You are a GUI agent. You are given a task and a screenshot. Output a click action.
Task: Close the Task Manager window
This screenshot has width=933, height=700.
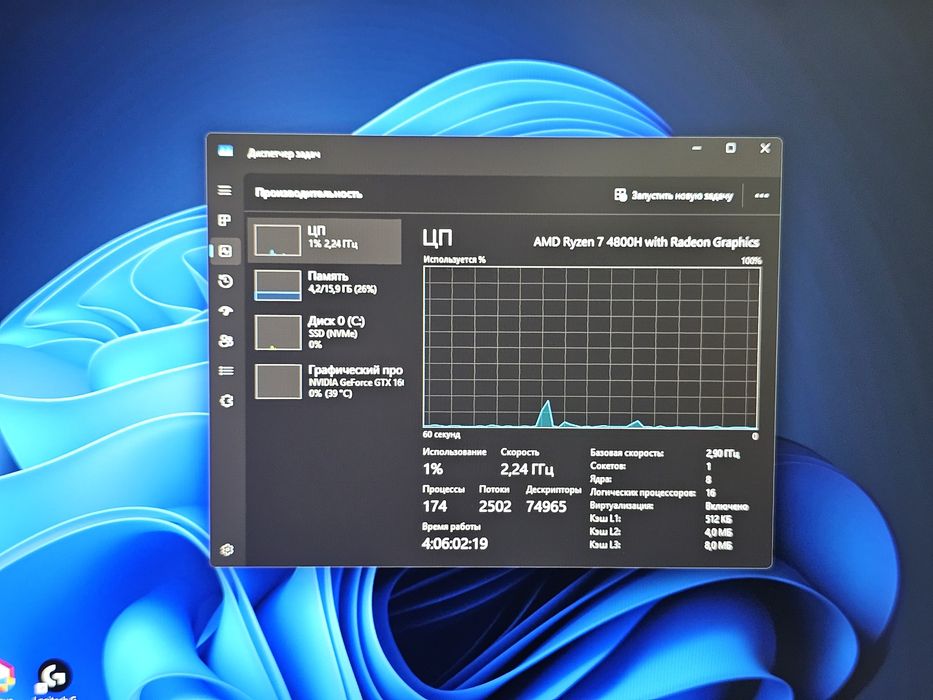pyautogui.click(x=765, y=148)
